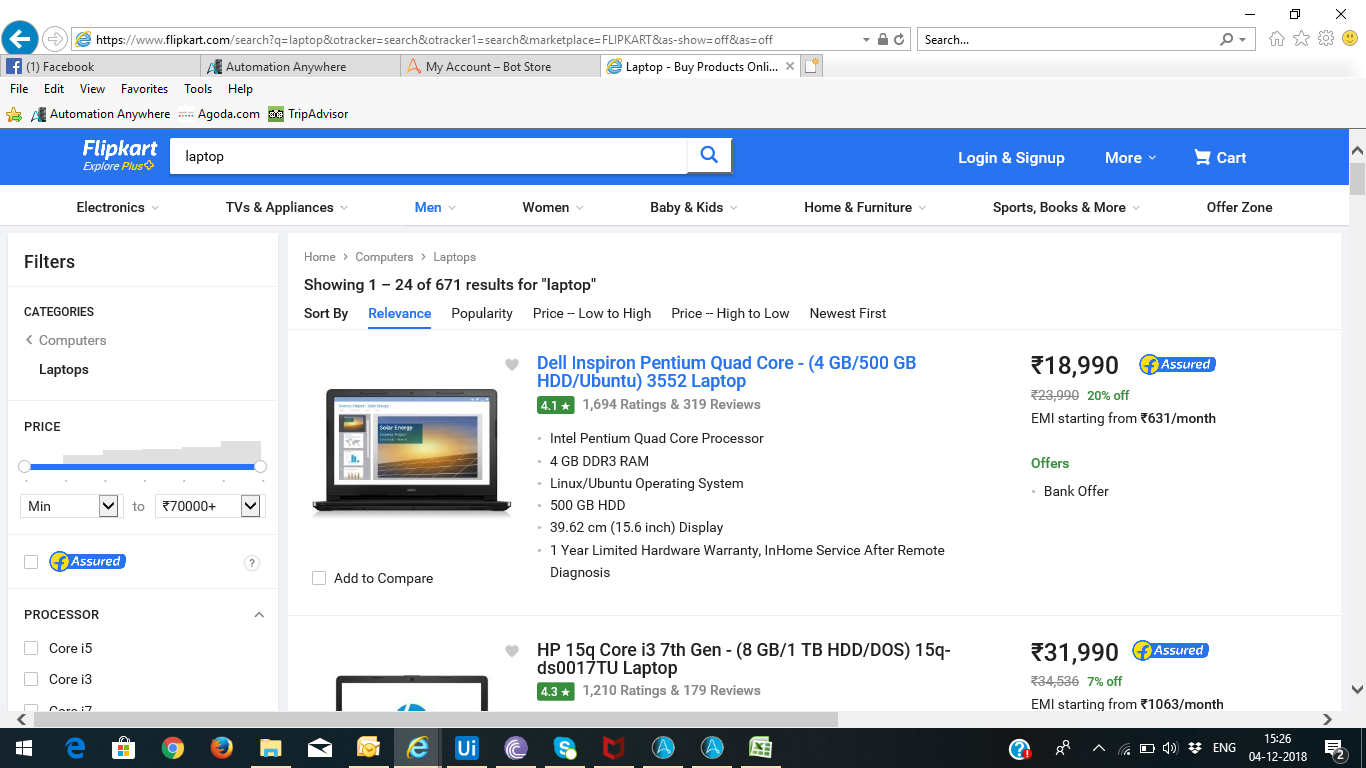Click the Flipkart logo
The height and width of the screenshot is (768, 1366).
tap(120, 155)
